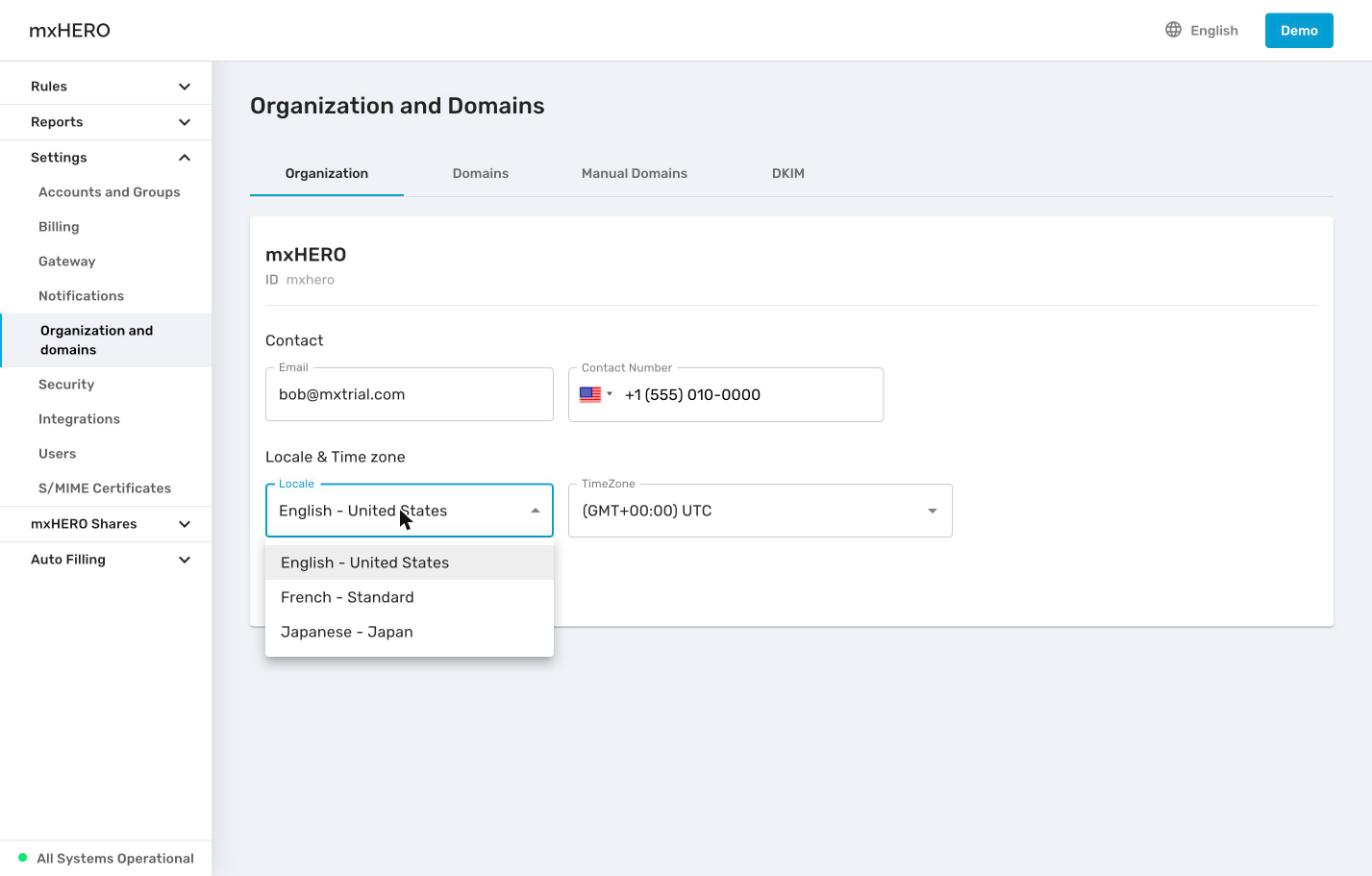The height and width of the screenshot is (876, 1372).
Task: Open Notifications settings
Action: [81, 296]
